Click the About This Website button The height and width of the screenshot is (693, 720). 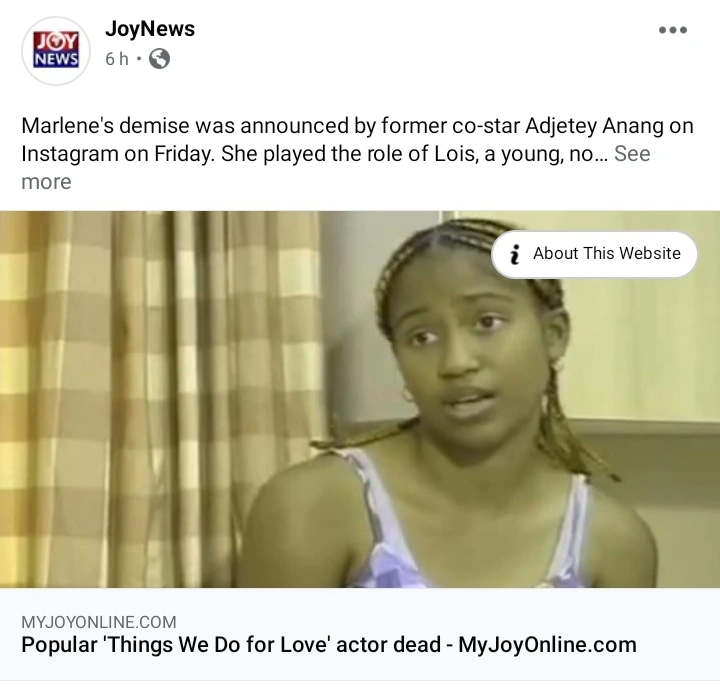click(594, 254)
